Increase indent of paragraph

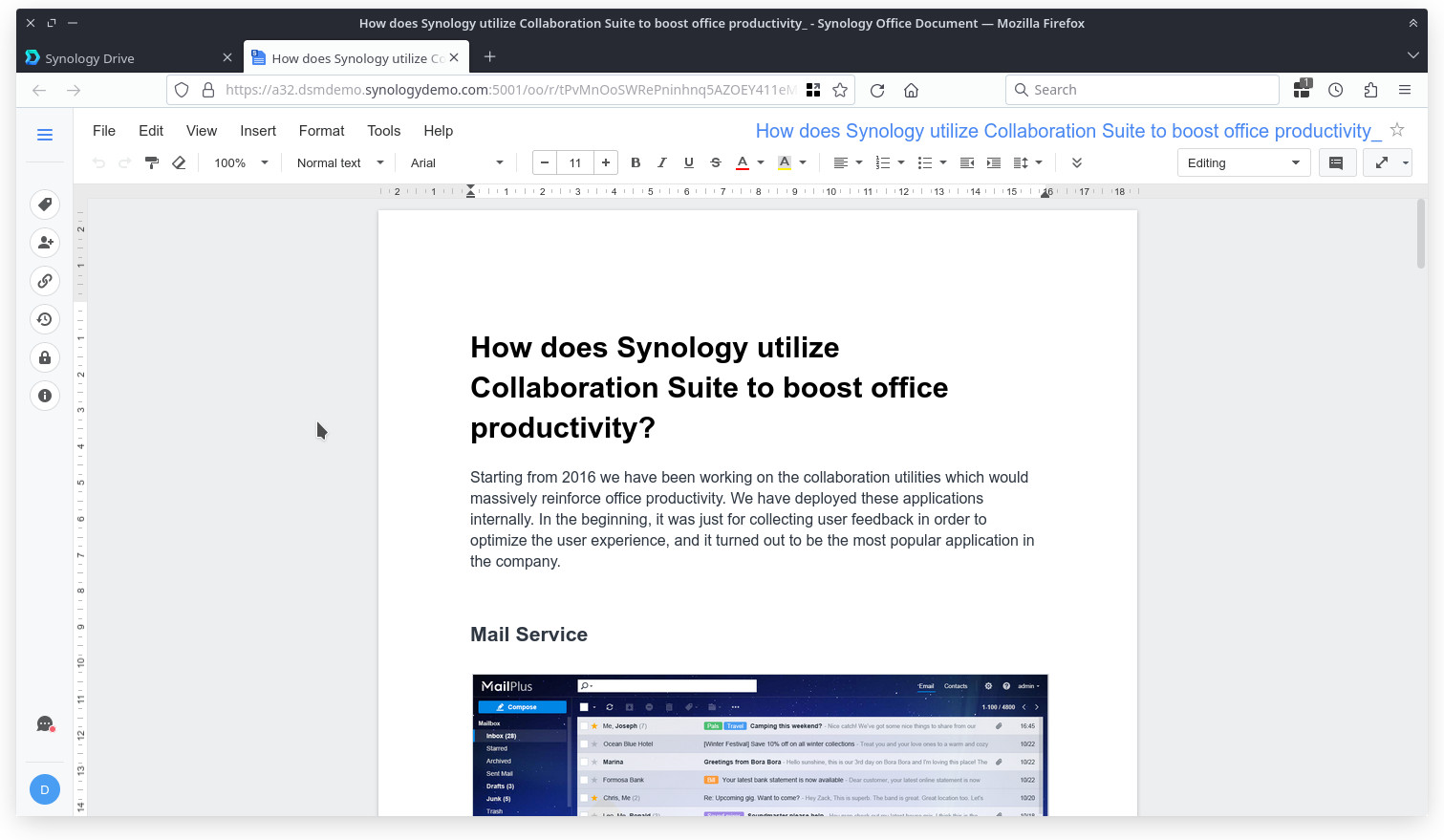point(994,162)
